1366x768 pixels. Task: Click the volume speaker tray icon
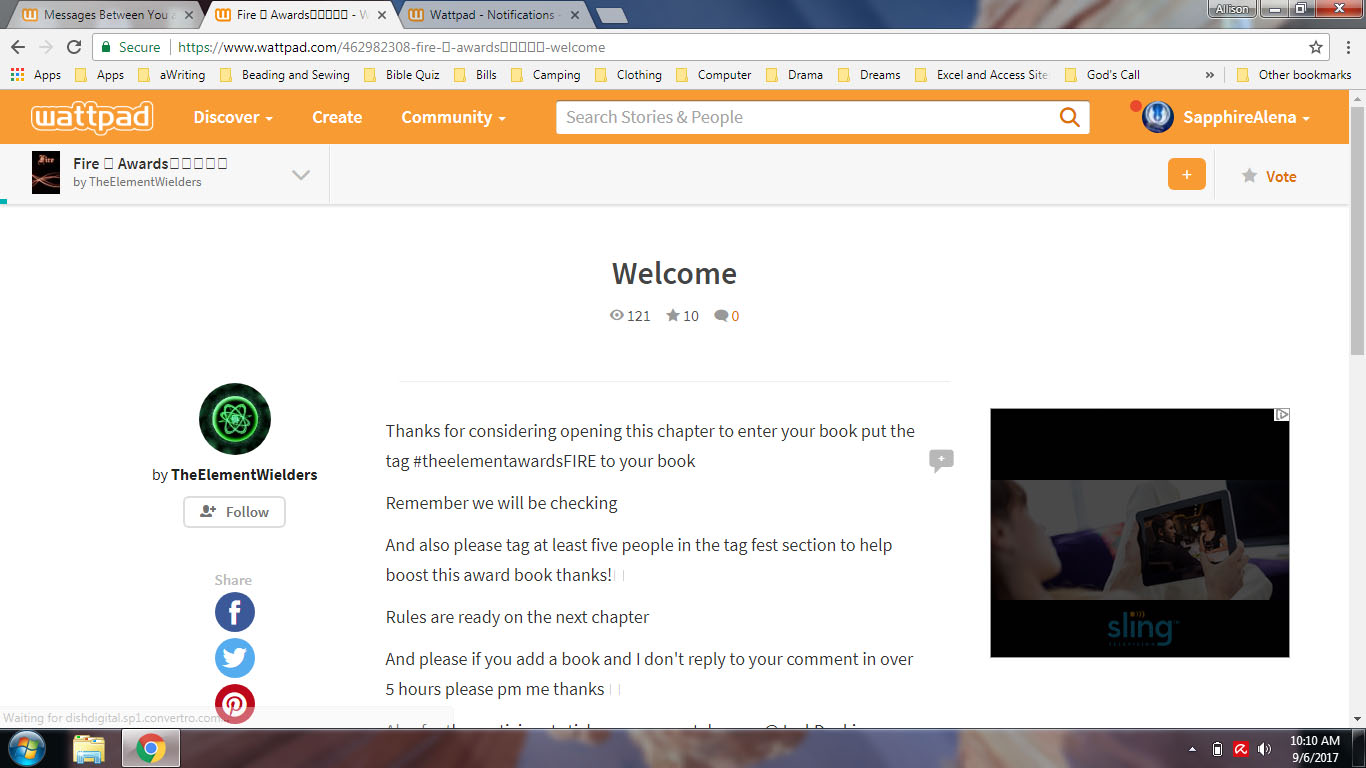tap(1265, 749)
